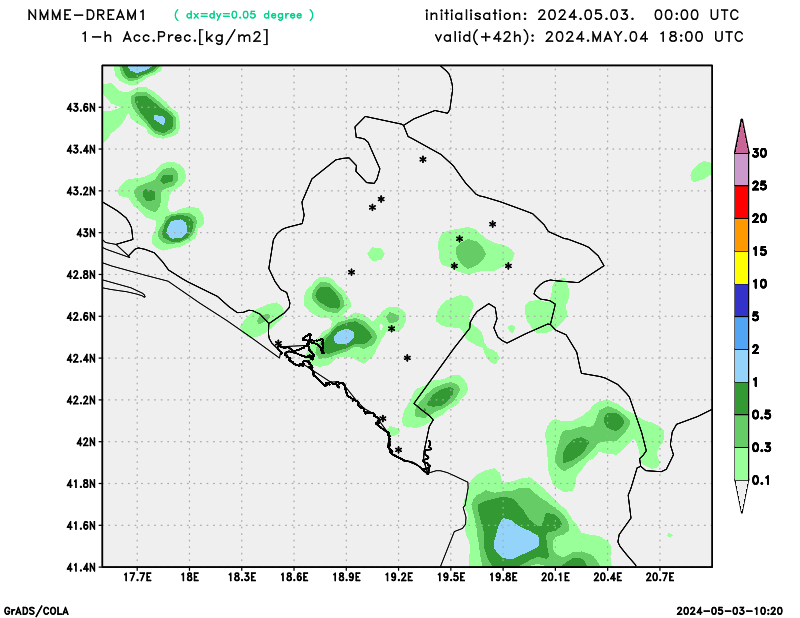Select the orange 15–20 legend swatch
Screen dimensions: 800x618
[x=741, y=235]
